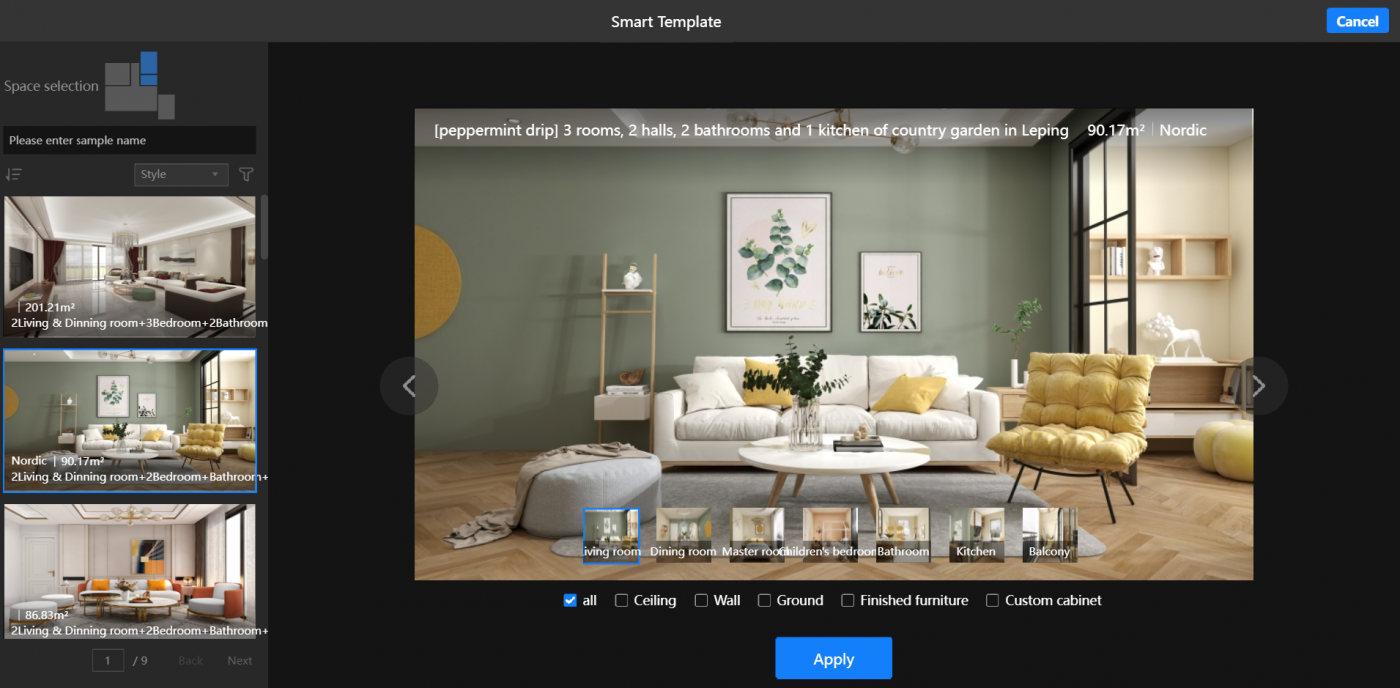1400x688 pixels.
Task: Select the Master room thumbnail
Action: tap(757, 535)
